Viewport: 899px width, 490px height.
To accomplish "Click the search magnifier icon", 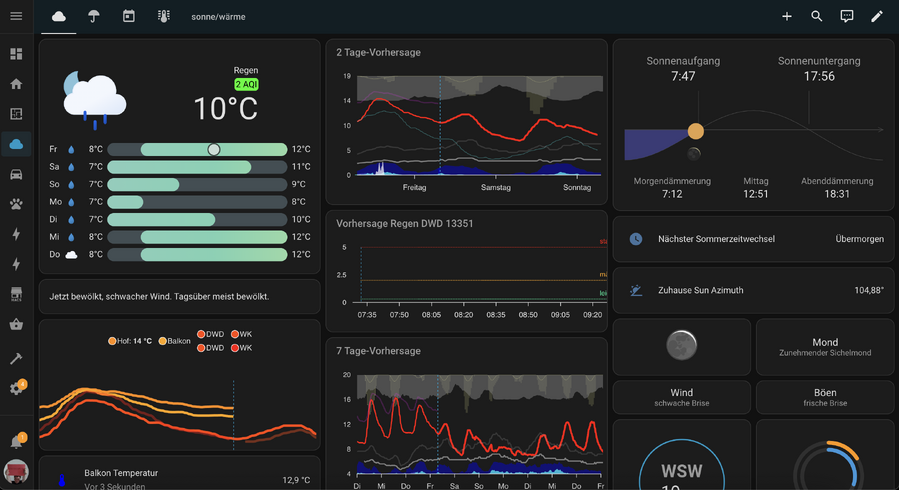I will point(817,16).
